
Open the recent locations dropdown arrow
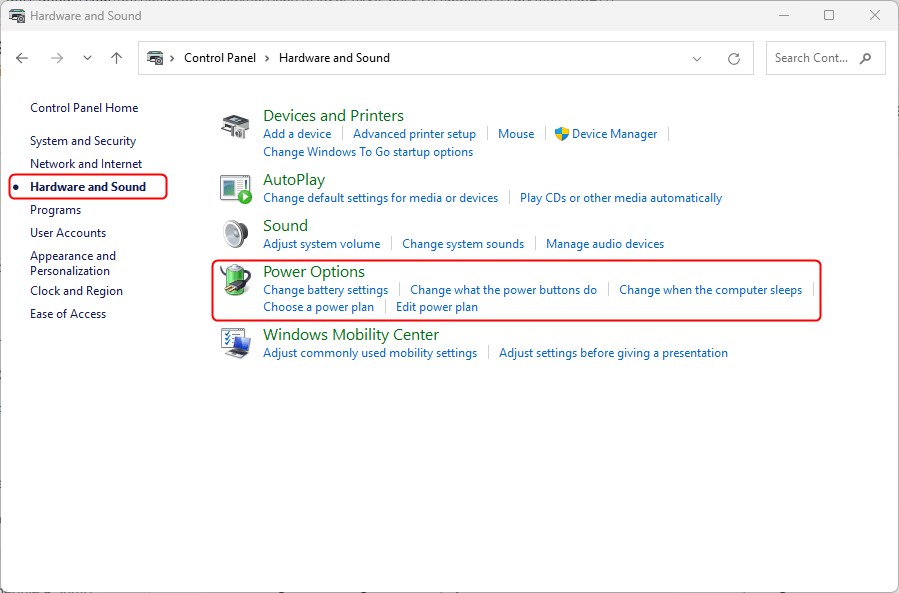pyautogui.click(x=87, y=58)
